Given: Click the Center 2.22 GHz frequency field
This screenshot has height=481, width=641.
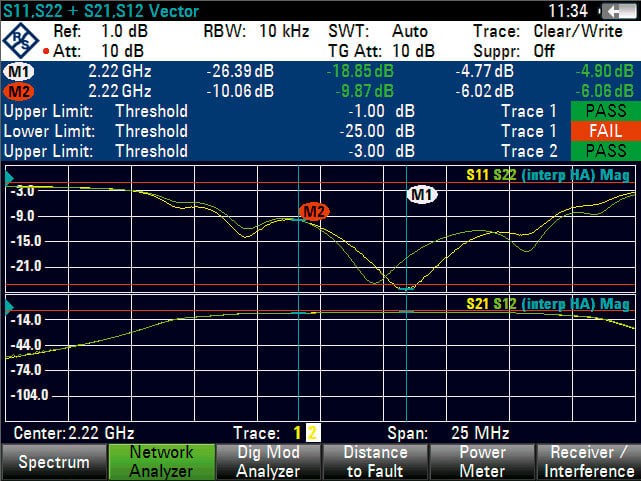Looking at the screenshot, I should (74, 433).
